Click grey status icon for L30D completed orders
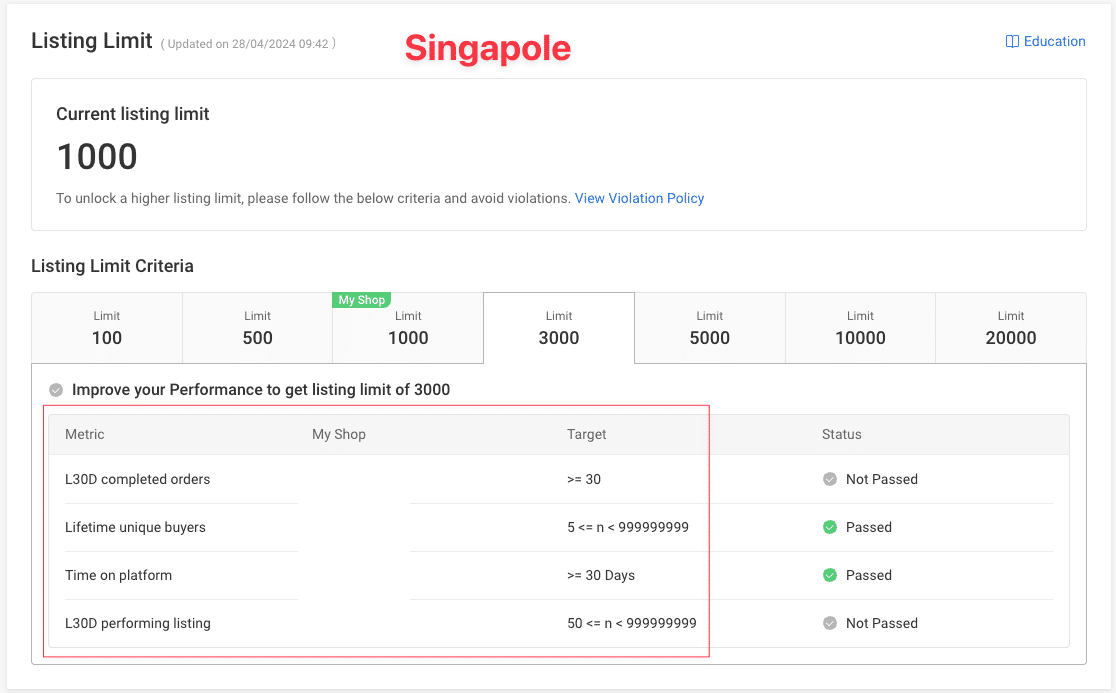Viewport: 1116px width, 693px height. [x=829, y=479]
